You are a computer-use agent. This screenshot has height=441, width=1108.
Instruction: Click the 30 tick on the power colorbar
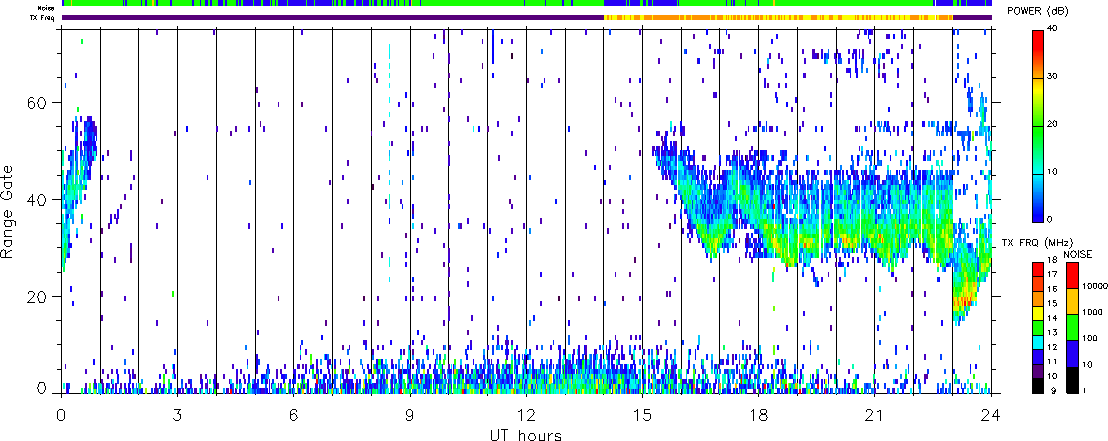tap(1053, 76)
